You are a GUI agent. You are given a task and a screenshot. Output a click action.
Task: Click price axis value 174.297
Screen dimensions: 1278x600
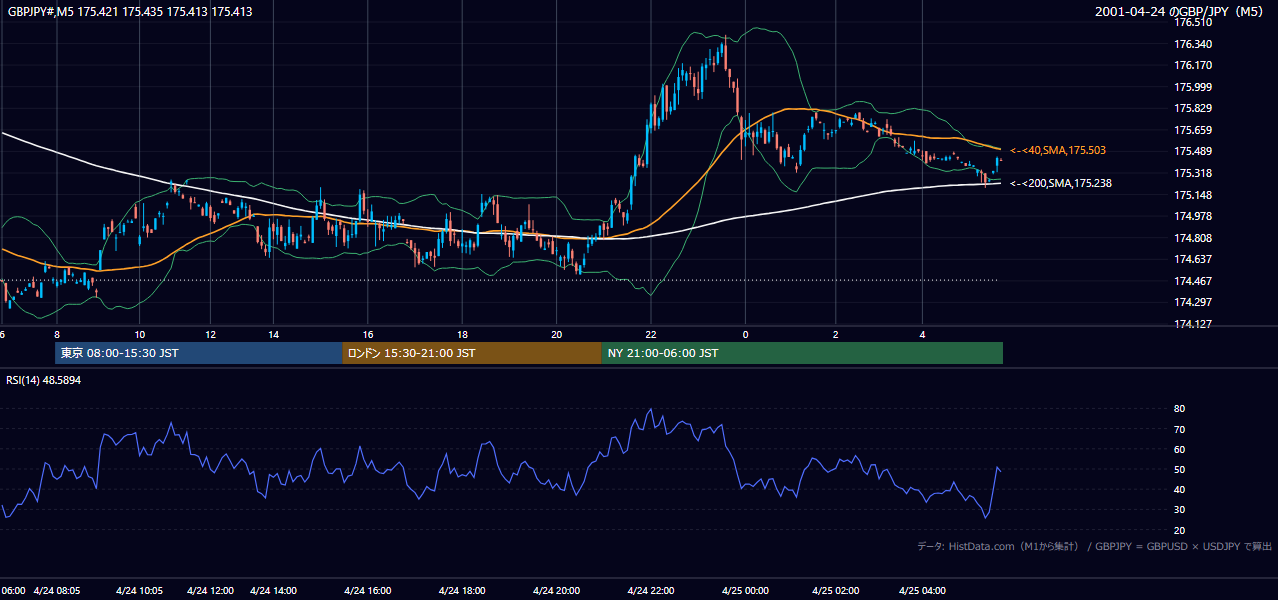point(1193,302)
